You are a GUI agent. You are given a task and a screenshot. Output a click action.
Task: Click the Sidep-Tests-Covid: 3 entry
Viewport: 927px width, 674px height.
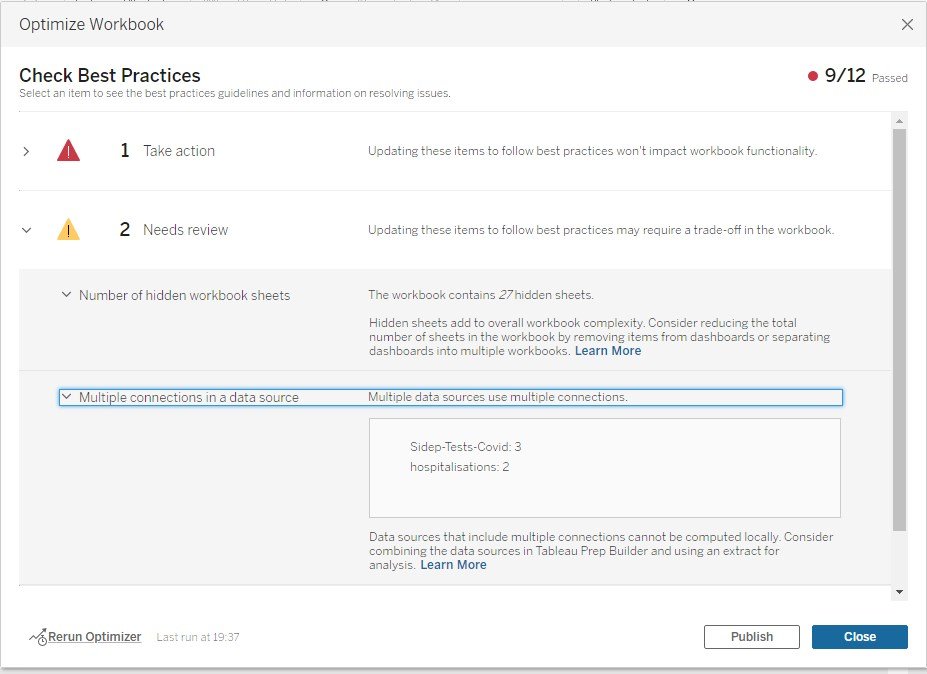(466, 446)
